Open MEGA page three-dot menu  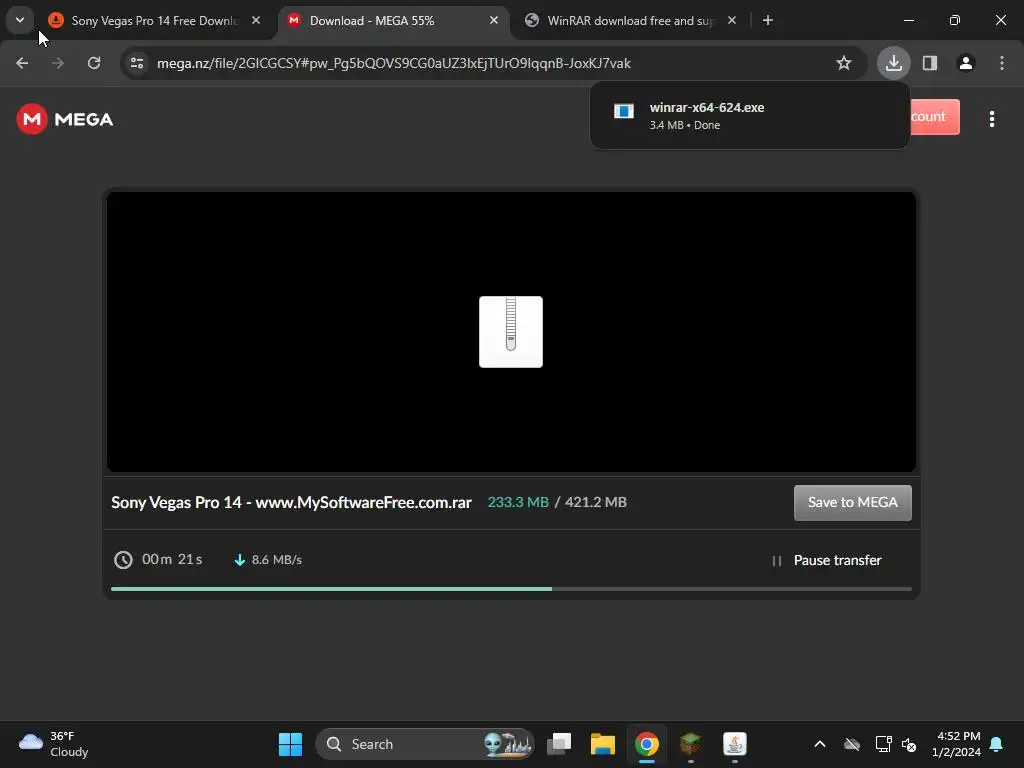(x=991, y=119)
